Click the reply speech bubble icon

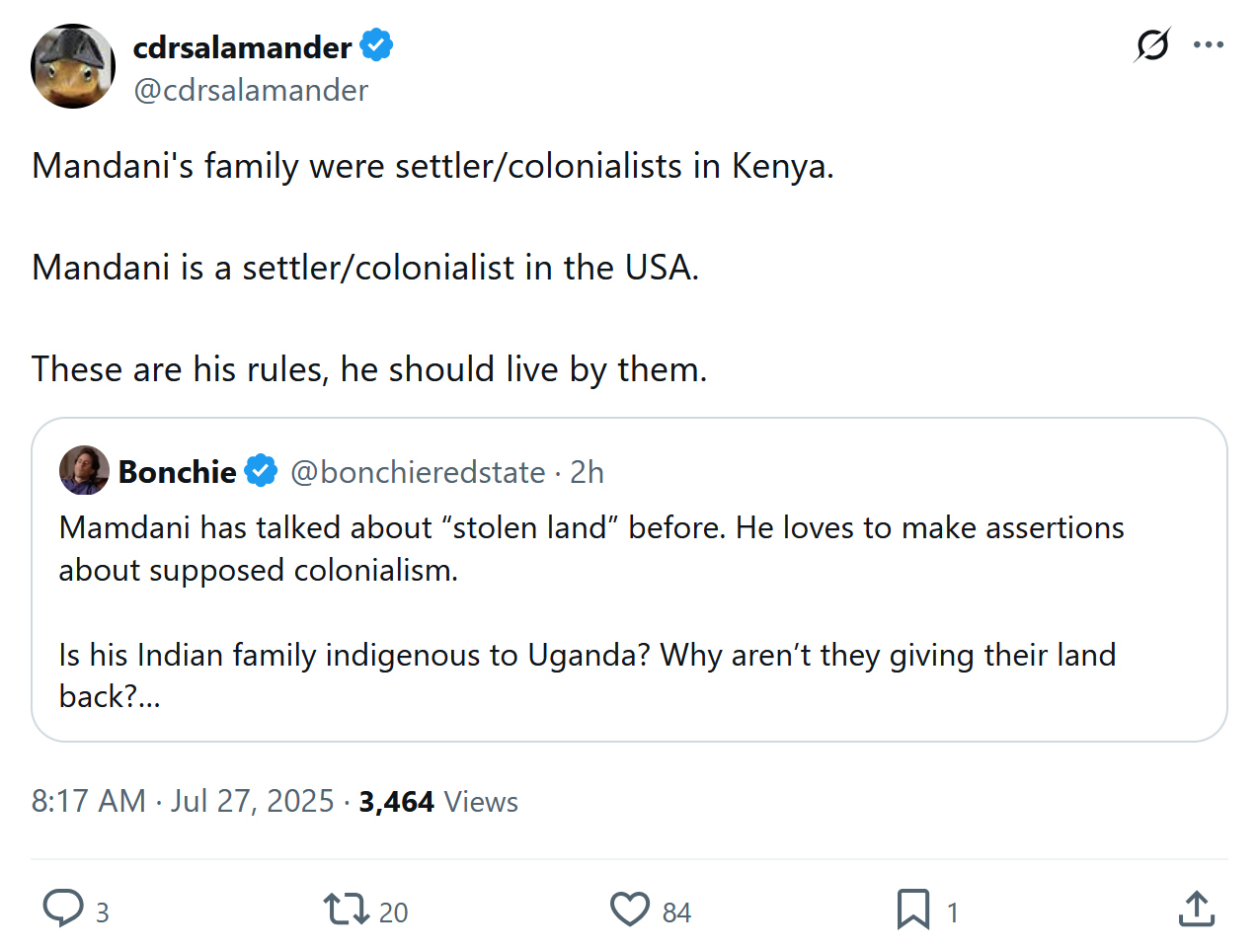(63, 909)
